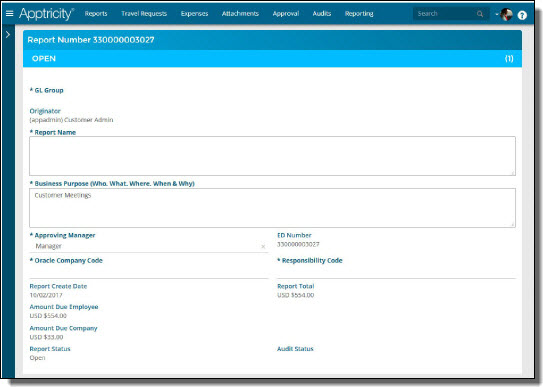Open the hamburger main menu

10,14
